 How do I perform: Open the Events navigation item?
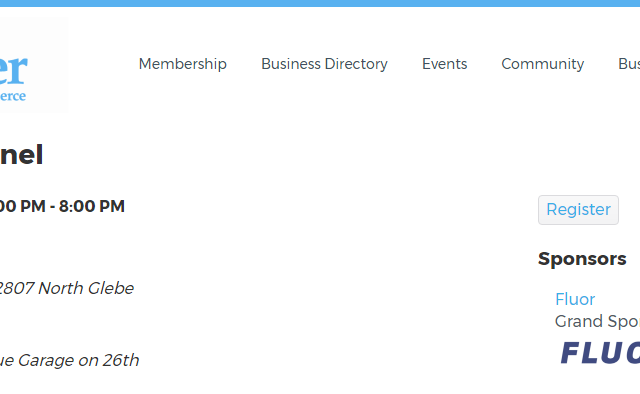pos(444,64)
